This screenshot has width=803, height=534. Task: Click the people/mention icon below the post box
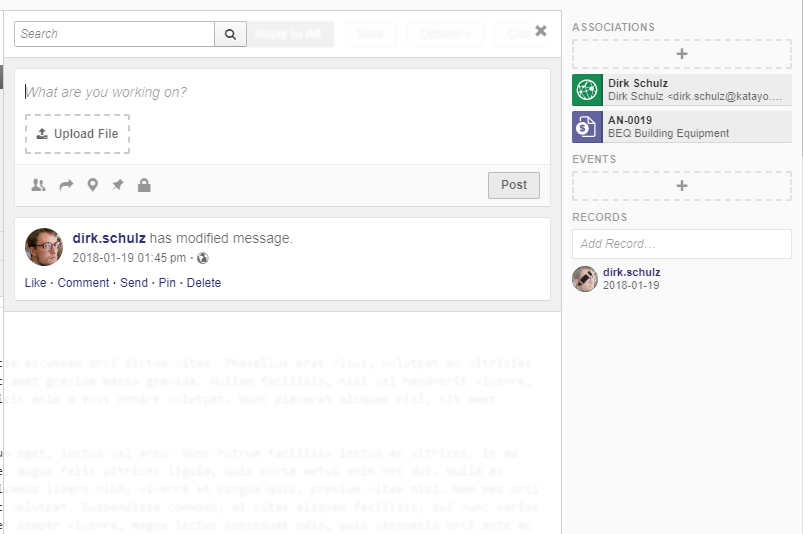(x=38, y=185)
